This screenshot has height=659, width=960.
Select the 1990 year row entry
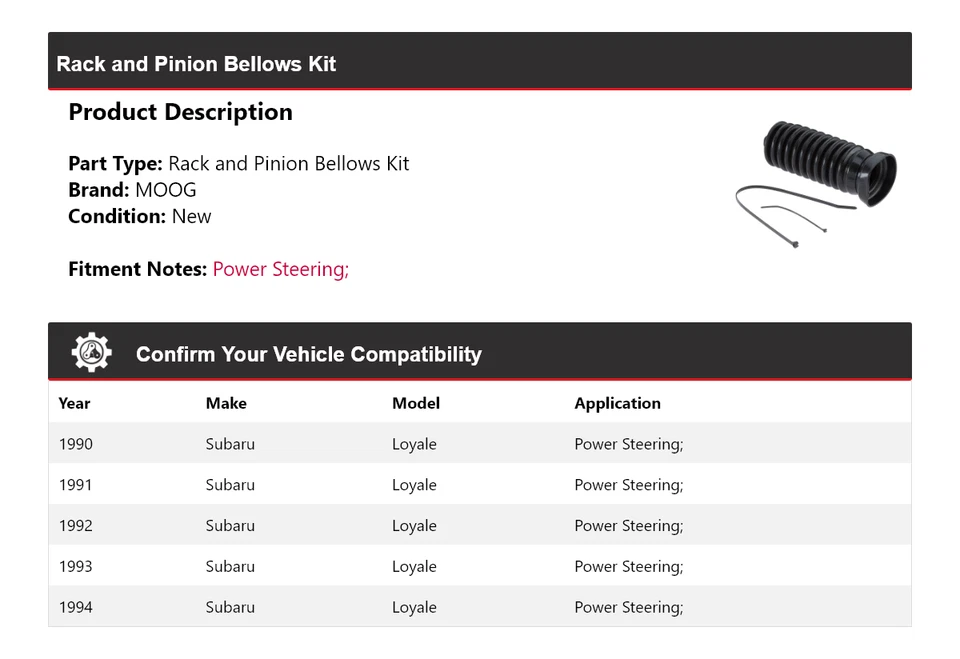(x=75, y=444)
